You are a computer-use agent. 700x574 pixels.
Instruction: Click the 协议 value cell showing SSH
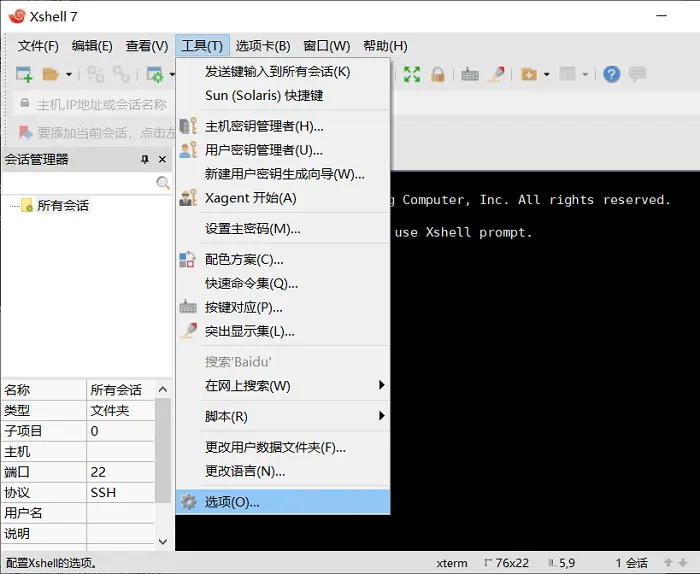tap(120, 492)
